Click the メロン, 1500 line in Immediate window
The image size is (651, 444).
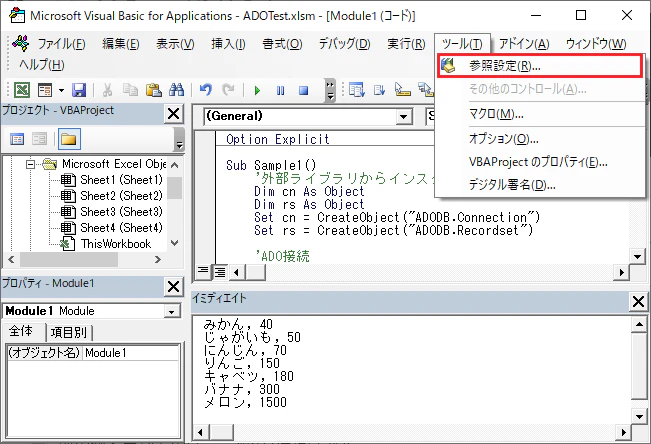(245, 402)
